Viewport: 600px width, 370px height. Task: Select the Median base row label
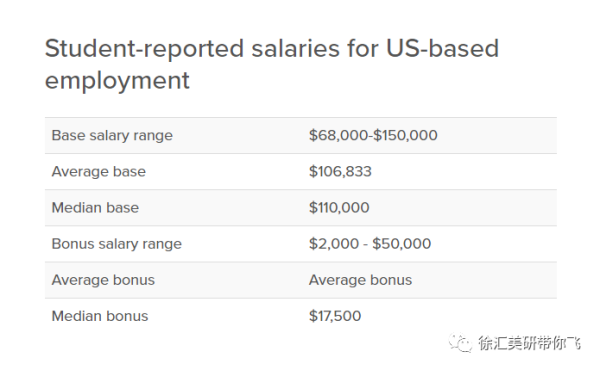point(95,207)
